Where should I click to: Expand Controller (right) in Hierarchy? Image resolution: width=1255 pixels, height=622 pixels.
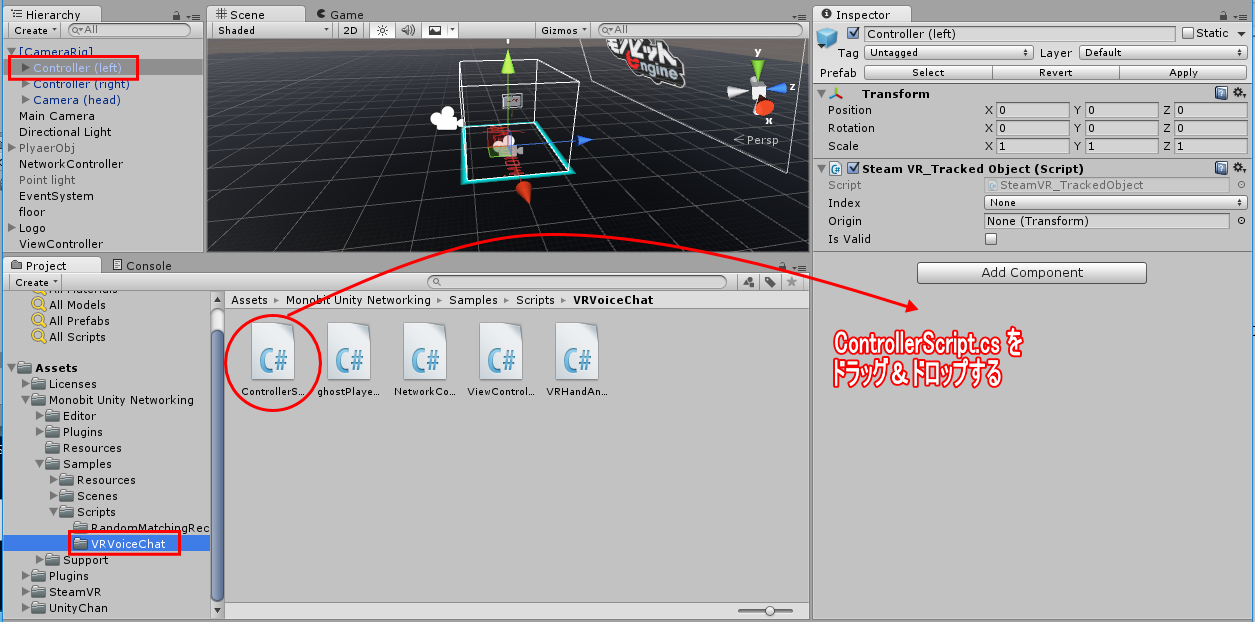click(x=26, y=84)
